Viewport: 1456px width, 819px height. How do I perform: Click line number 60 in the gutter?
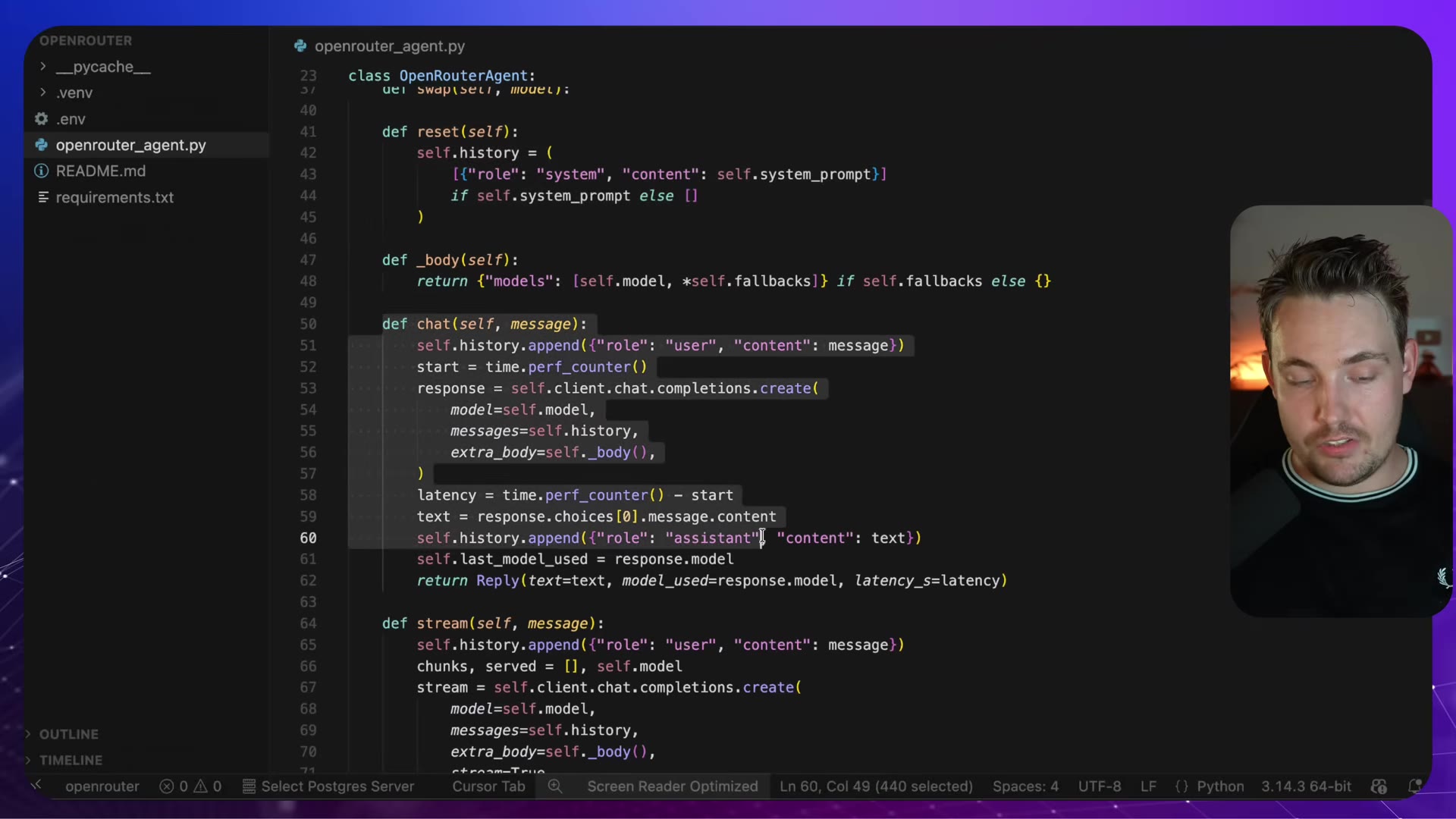(308, 538)
